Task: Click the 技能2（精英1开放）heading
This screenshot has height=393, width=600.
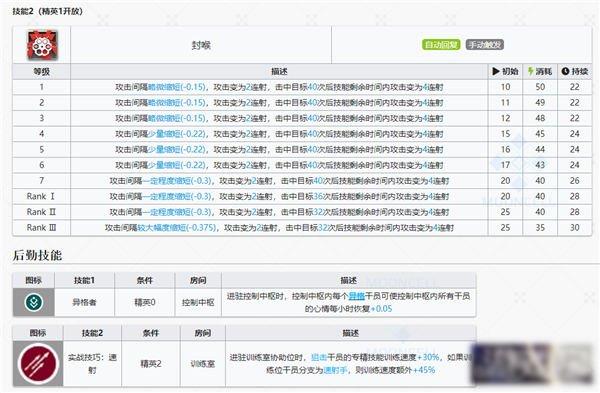Action: 47,11
